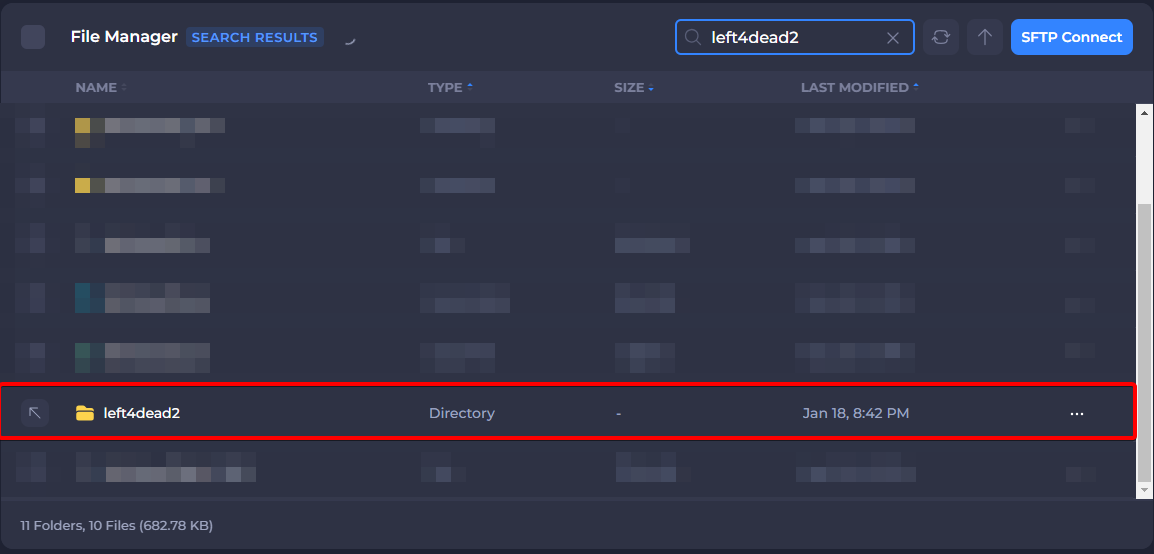Click the scrollbar down arrow

[x=1145, y=490]
